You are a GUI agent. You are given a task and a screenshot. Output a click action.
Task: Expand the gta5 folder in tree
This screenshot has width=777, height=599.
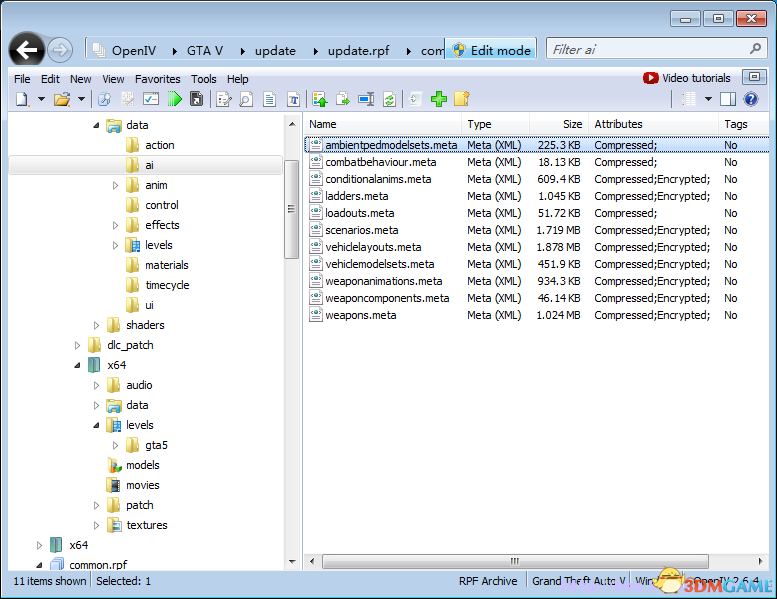tap(115, 445)
